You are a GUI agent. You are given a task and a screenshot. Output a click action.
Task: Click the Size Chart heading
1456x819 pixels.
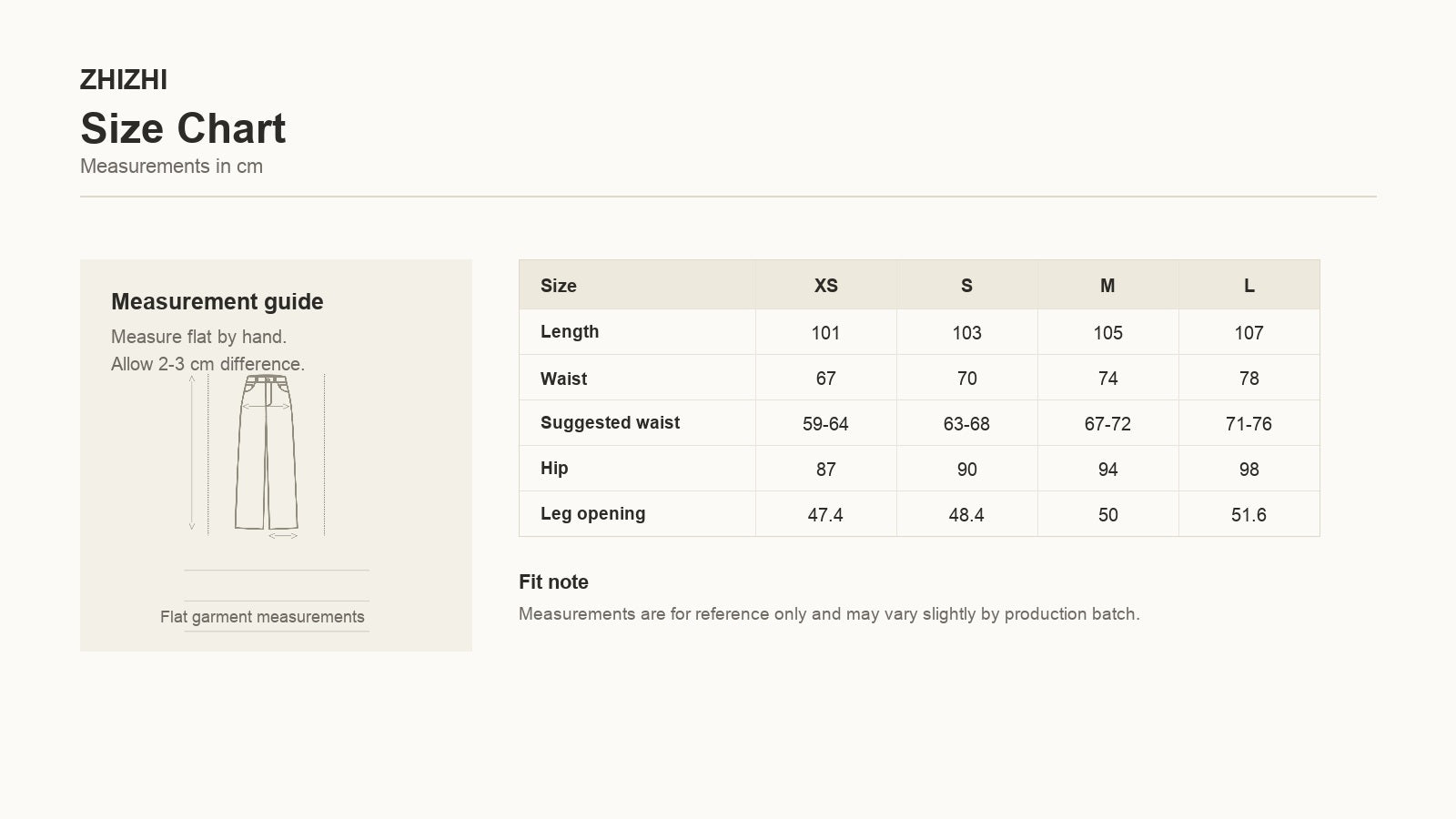183,128
